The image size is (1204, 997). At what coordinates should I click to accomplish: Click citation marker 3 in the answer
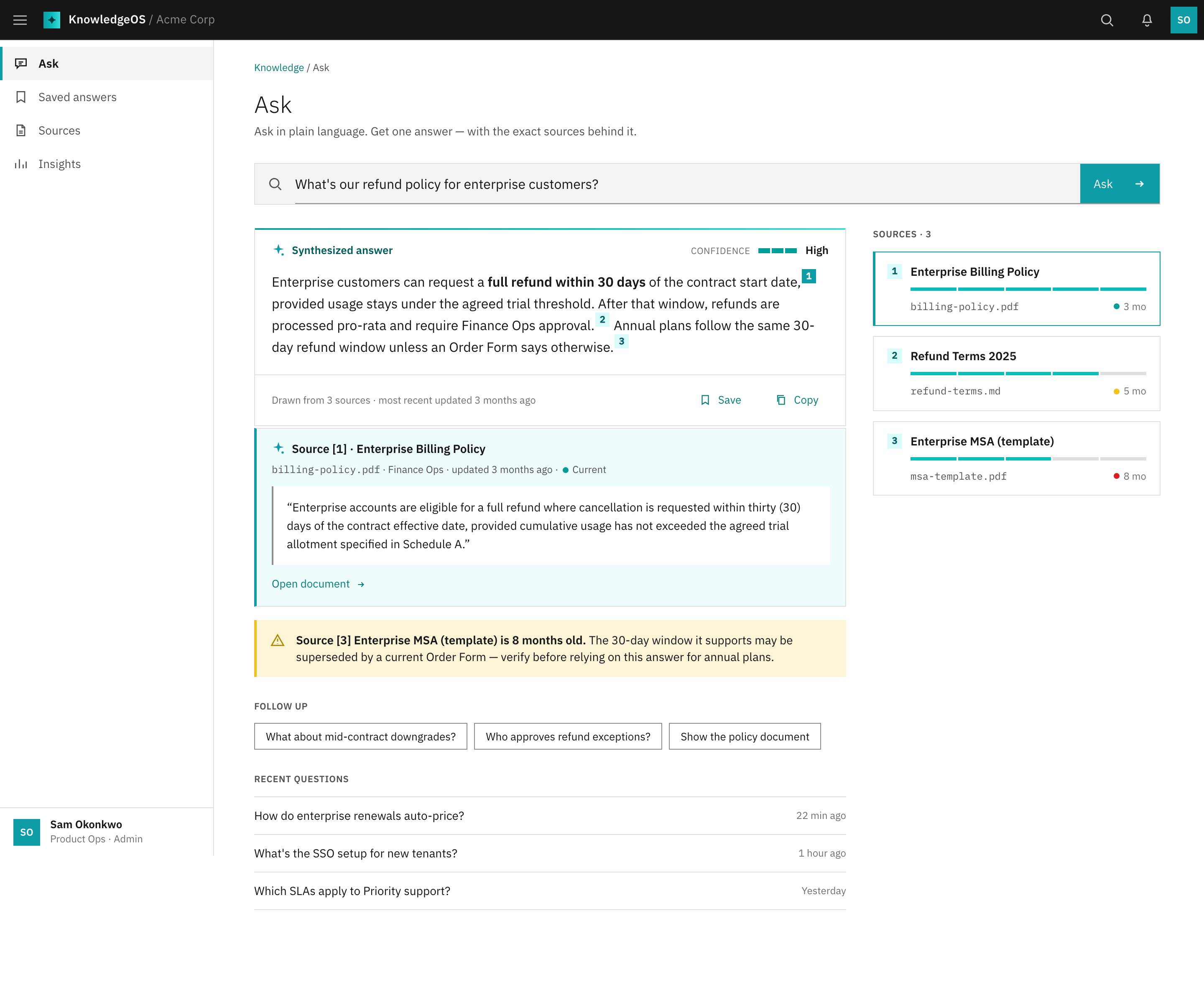click(x=622, y=341)
